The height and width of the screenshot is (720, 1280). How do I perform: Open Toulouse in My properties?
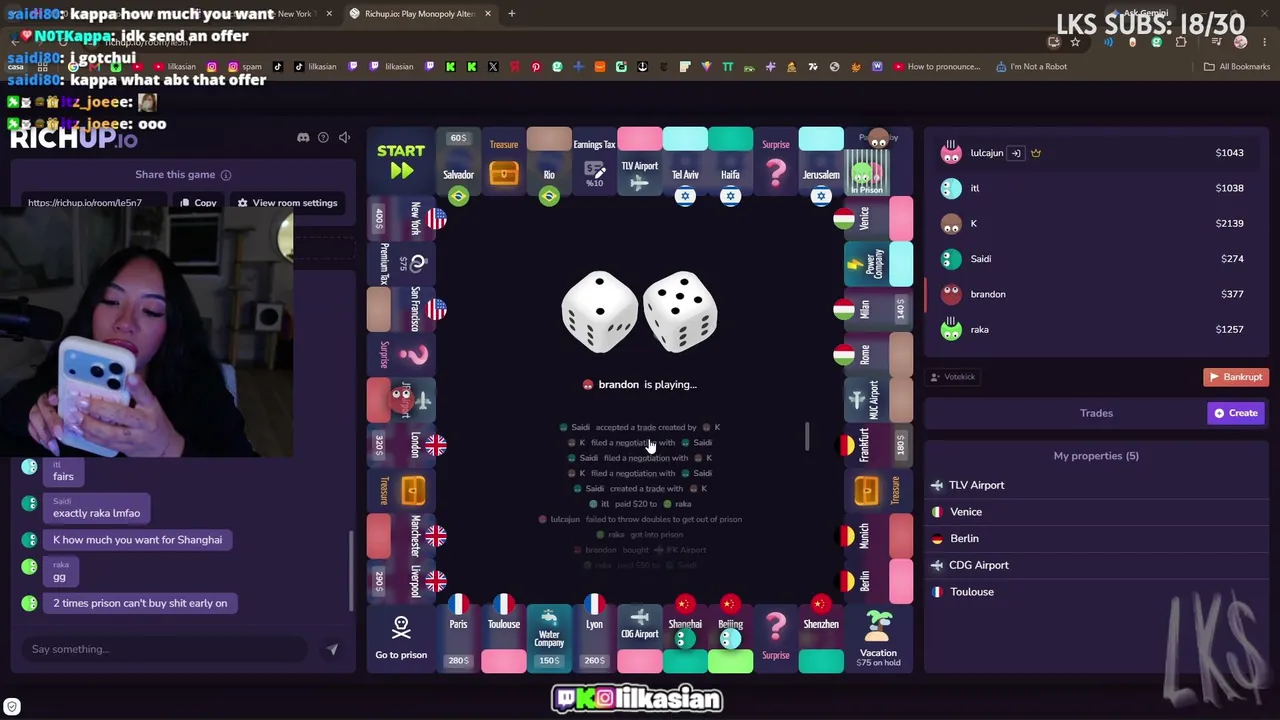click(x=1096, y=592)
